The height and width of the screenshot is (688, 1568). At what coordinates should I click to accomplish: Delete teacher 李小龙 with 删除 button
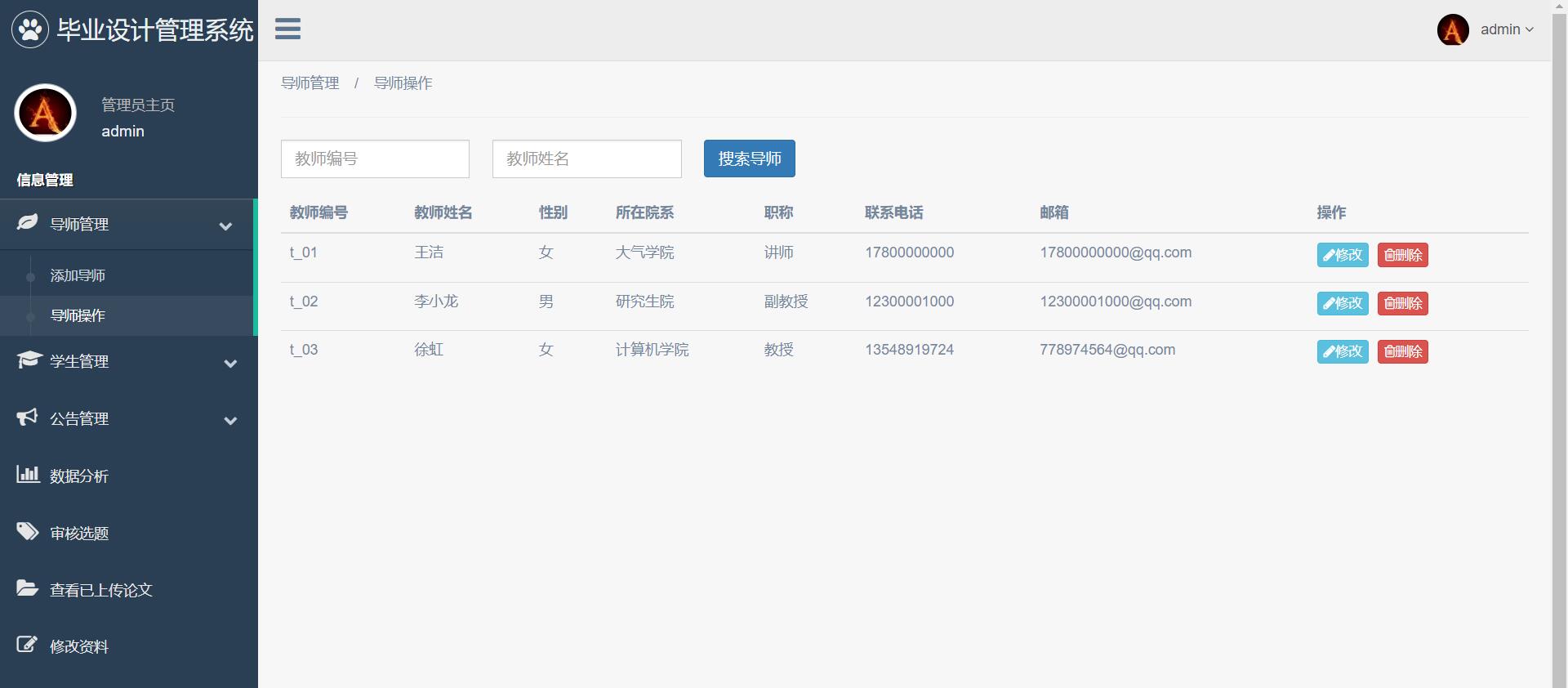(1402, 303)
